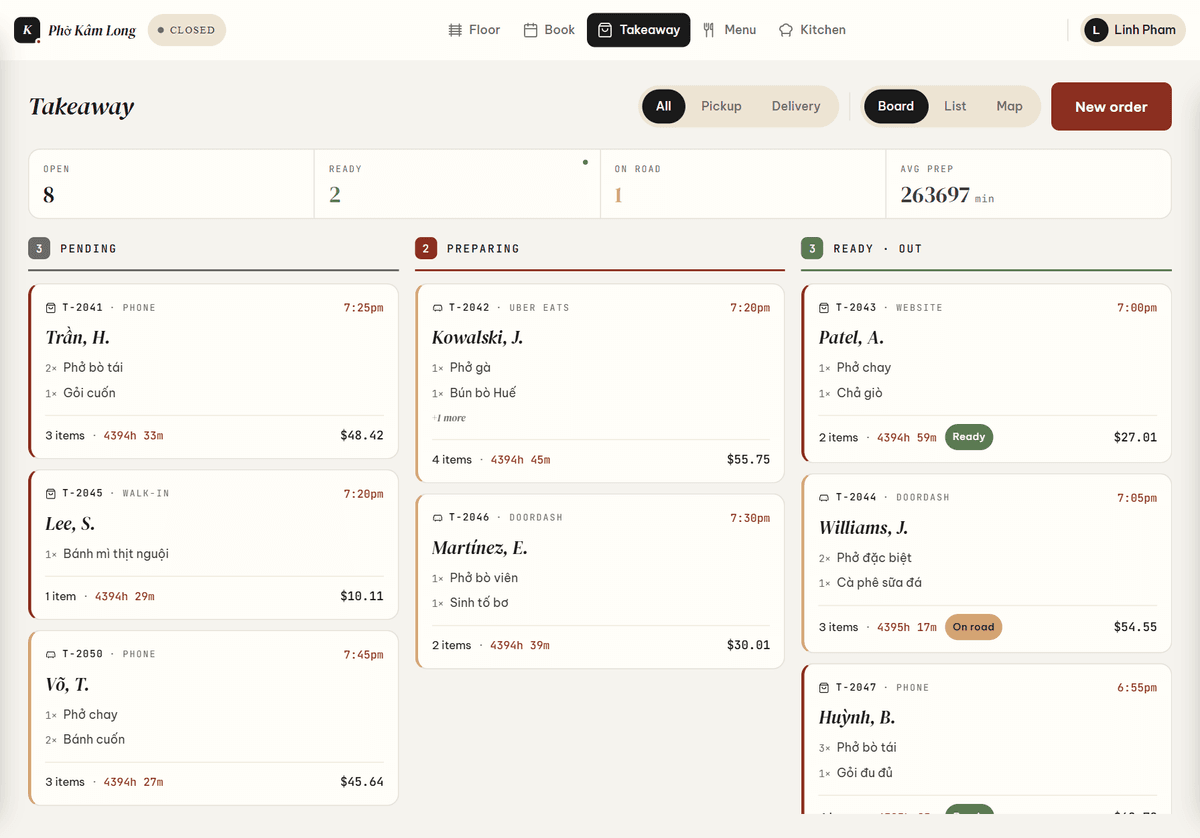
Task: Click the Takeaway bag icon in navigation
Action: 605,30
